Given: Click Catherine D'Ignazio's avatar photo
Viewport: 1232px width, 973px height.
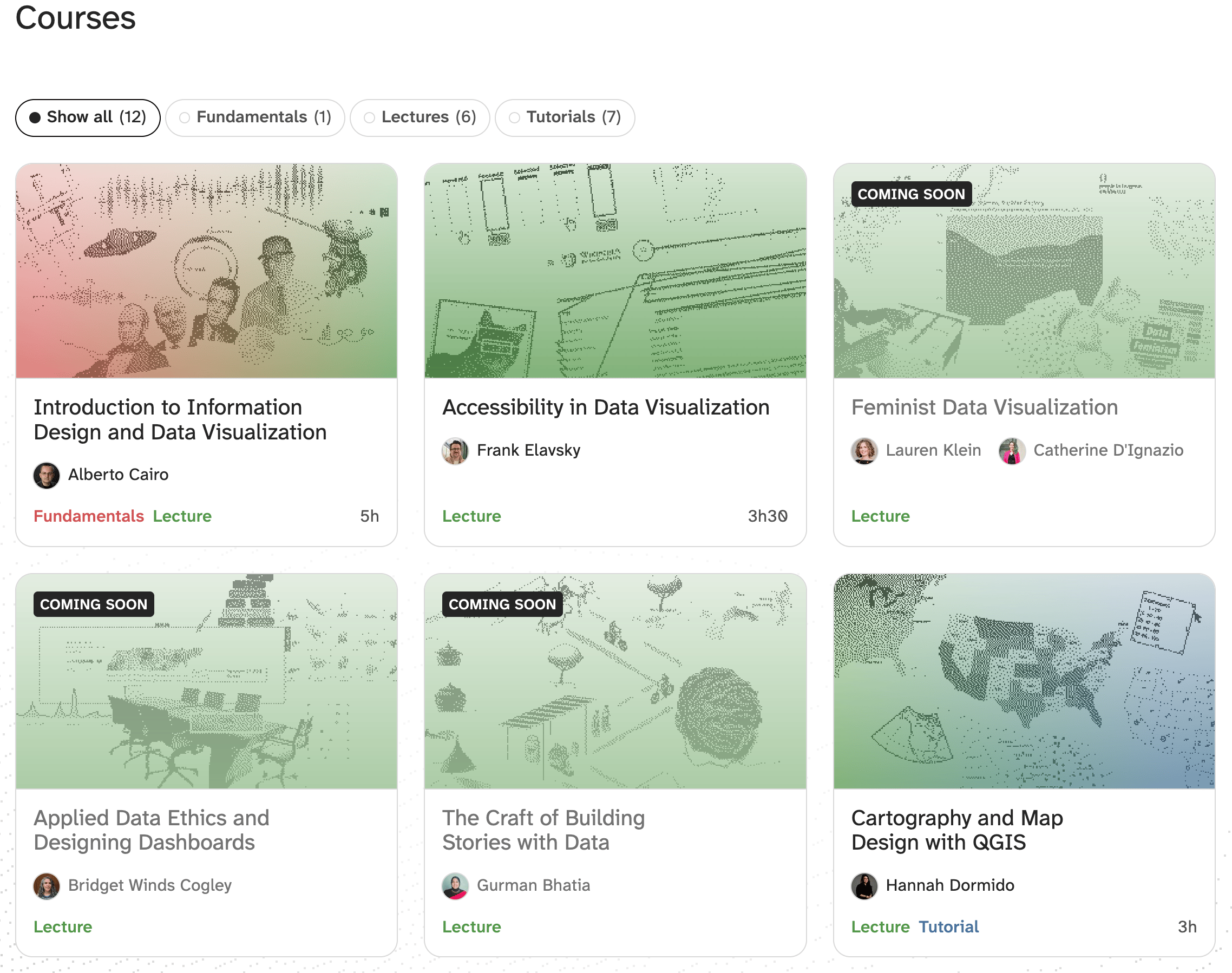Looking at the screenshot, I should pyautogui.click(x=1013, y=451).
